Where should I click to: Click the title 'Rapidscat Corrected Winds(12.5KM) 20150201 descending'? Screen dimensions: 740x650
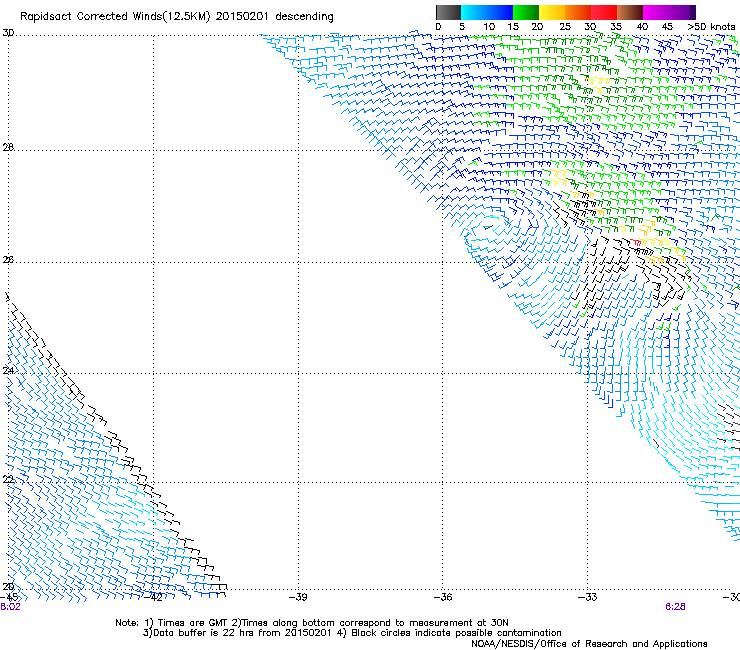tap(177, 17)
